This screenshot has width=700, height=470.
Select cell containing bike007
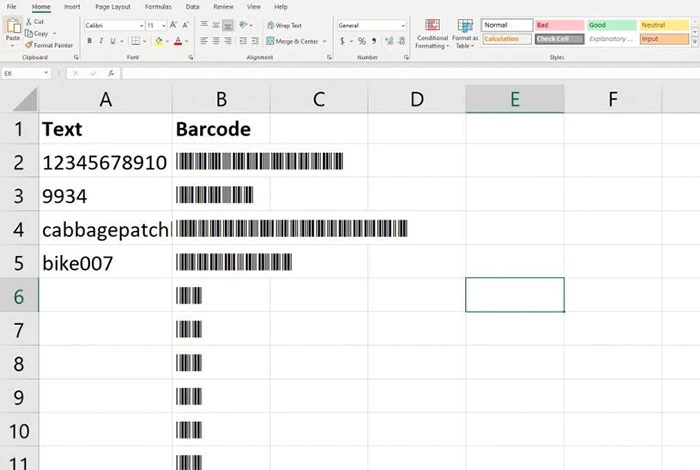tap(105, 262)
